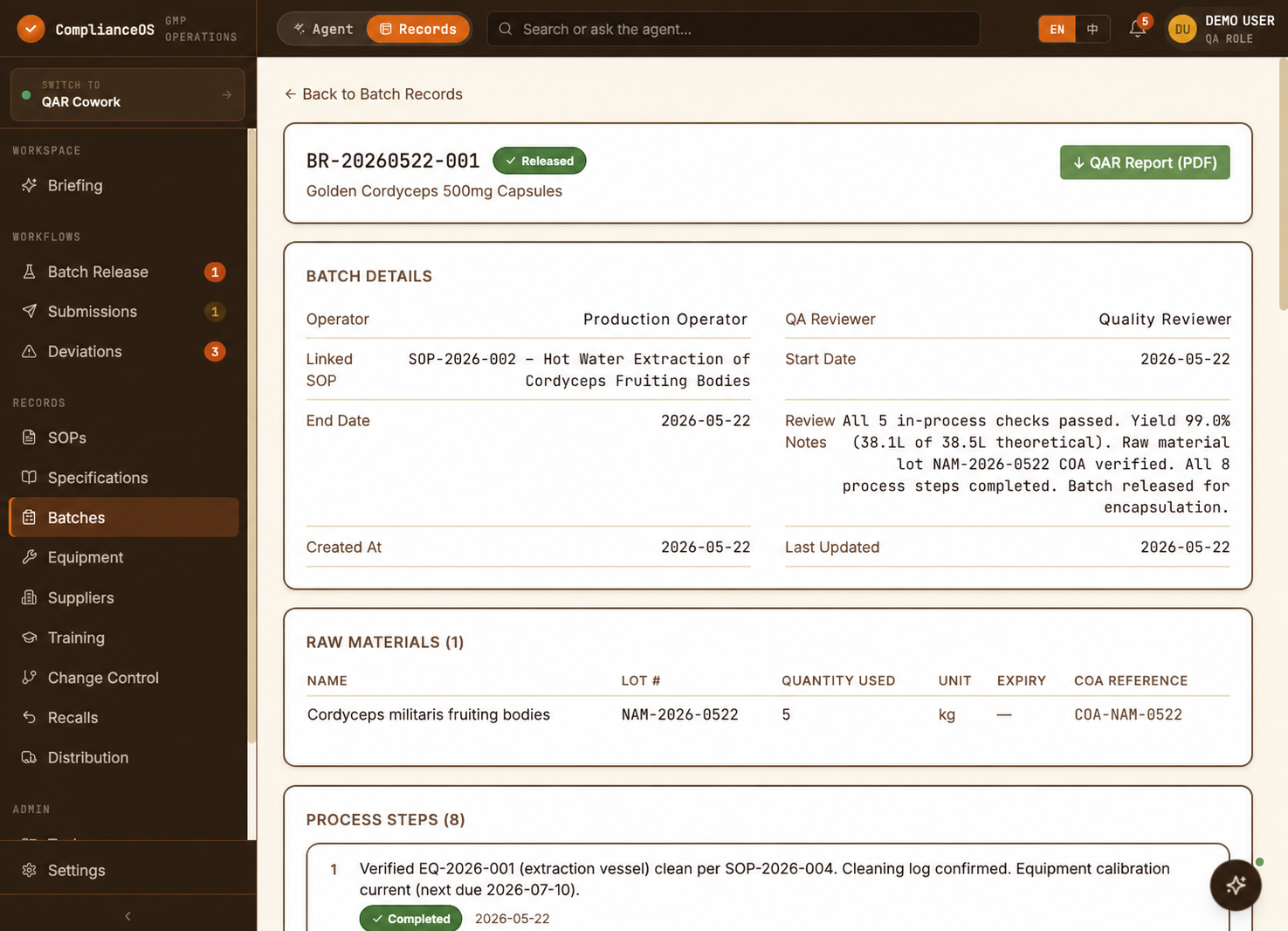Open Specifications records
The width and height of the screenshot is (1288, 931).
pos(123,478)
